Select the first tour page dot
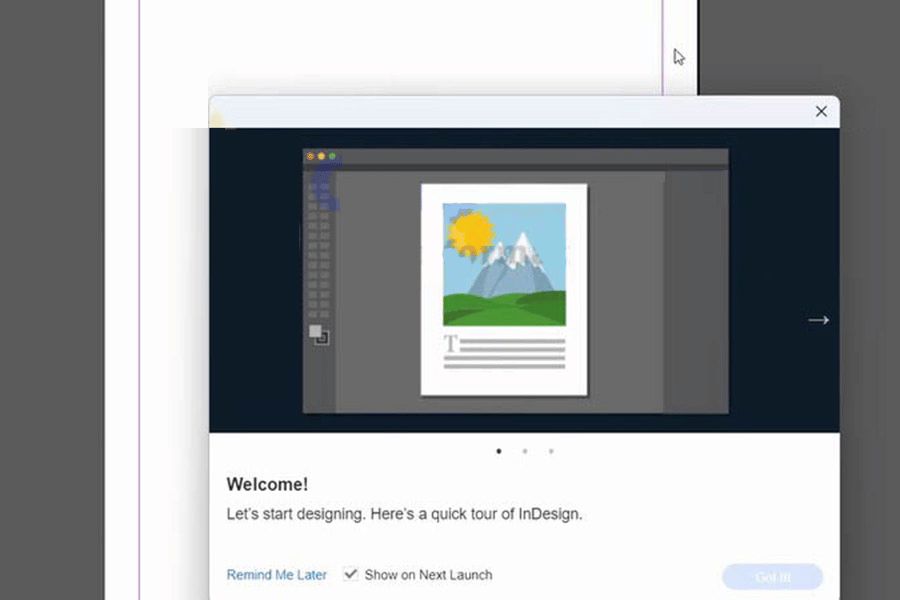 (x=499, y=451)
